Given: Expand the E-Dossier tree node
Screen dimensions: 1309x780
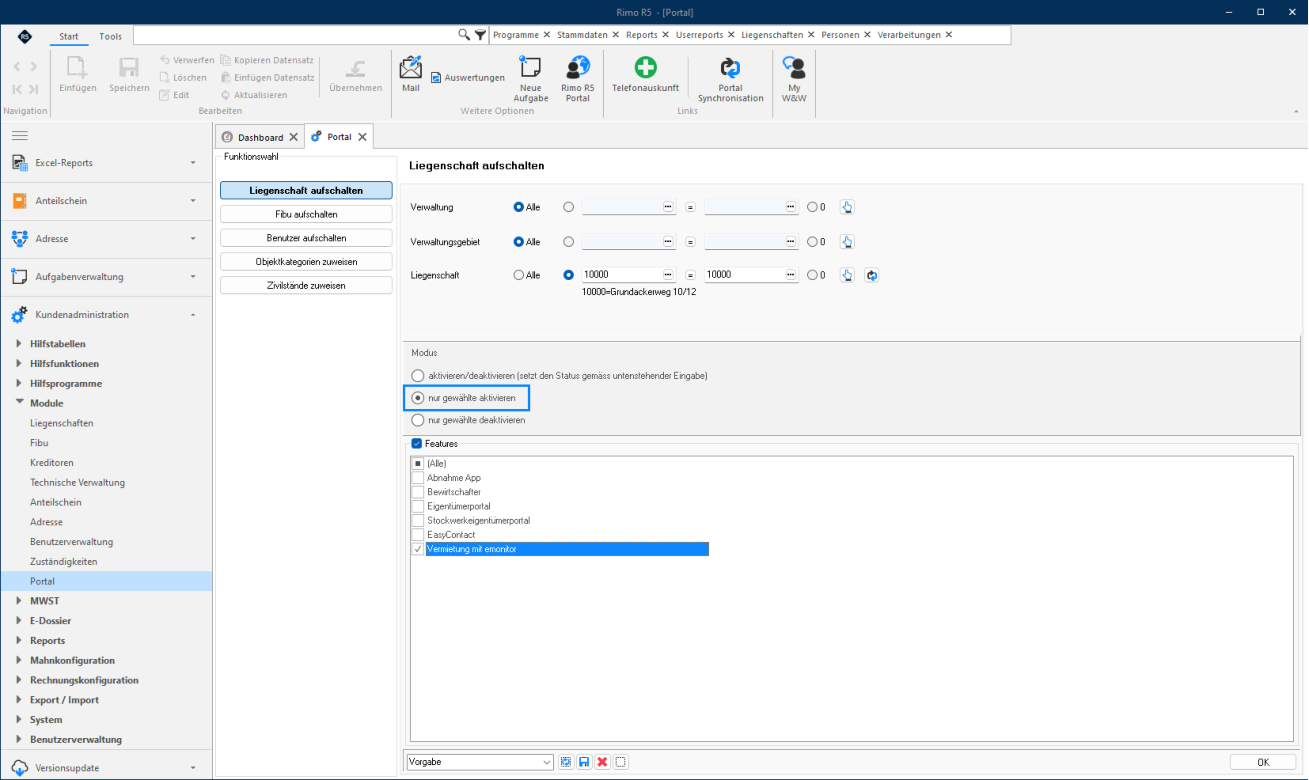Looking at the screenshot, I should click(x=19, y=621).
